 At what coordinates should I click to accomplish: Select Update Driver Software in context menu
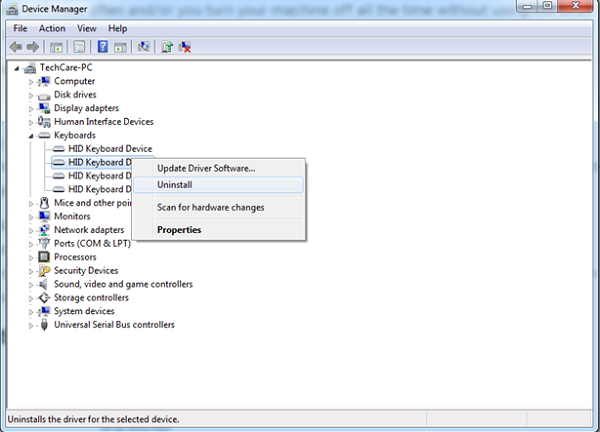click(206, 168)
